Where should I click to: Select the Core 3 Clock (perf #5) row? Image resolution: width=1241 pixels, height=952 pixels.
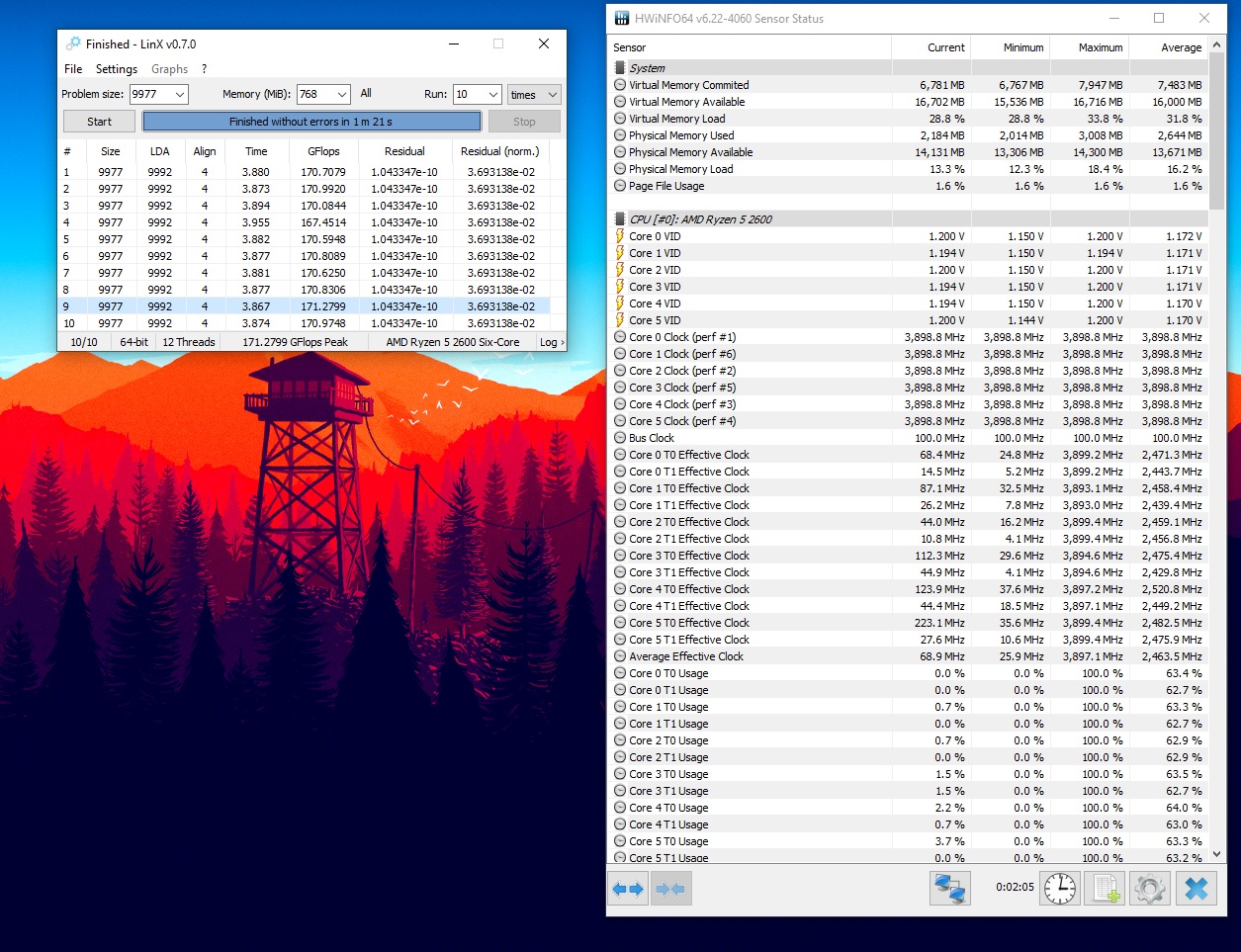pyautogui.click(x=908, y=388)
